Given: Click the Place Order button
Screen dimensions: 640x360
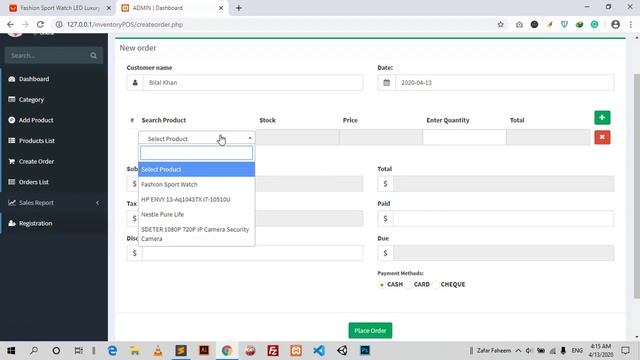Looking at the screenshot, I should (x=370, y=331).
